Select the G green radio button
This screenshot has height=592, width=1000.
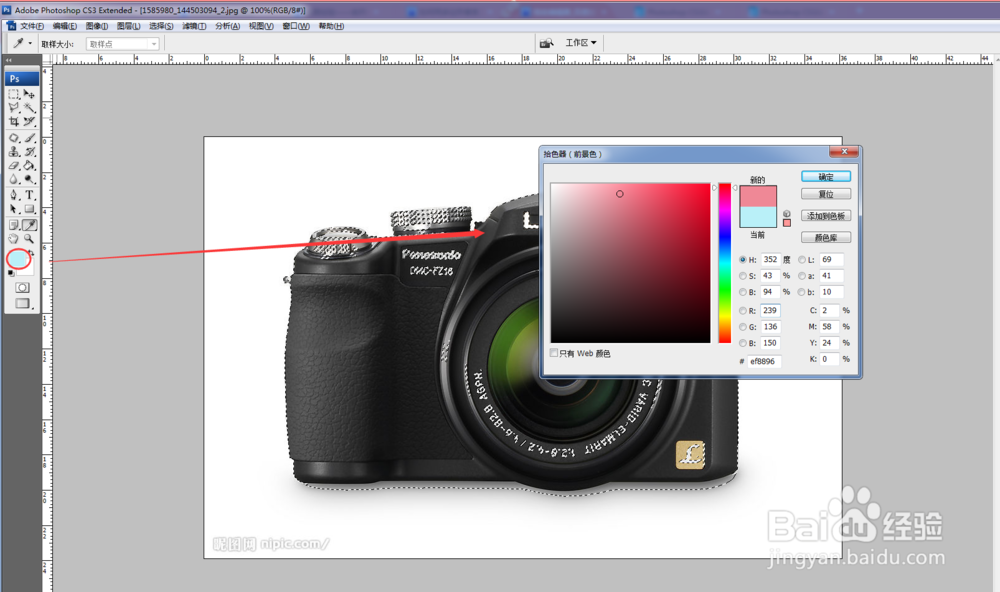pos(742,327)
